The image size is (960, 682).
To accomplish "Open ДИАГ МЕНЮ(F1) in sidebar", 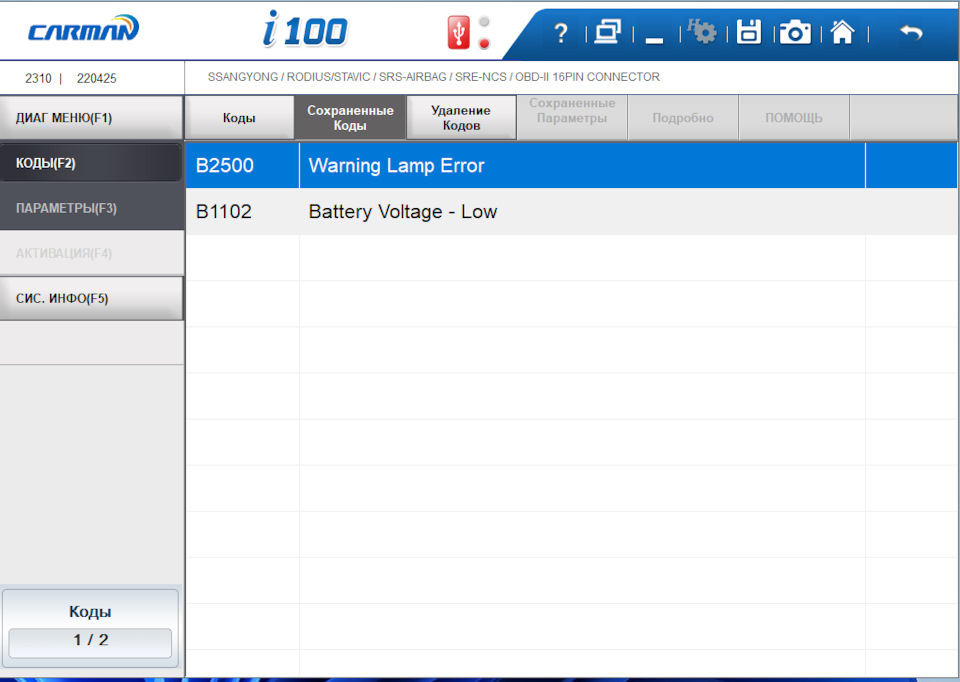I will pos(92,118).
